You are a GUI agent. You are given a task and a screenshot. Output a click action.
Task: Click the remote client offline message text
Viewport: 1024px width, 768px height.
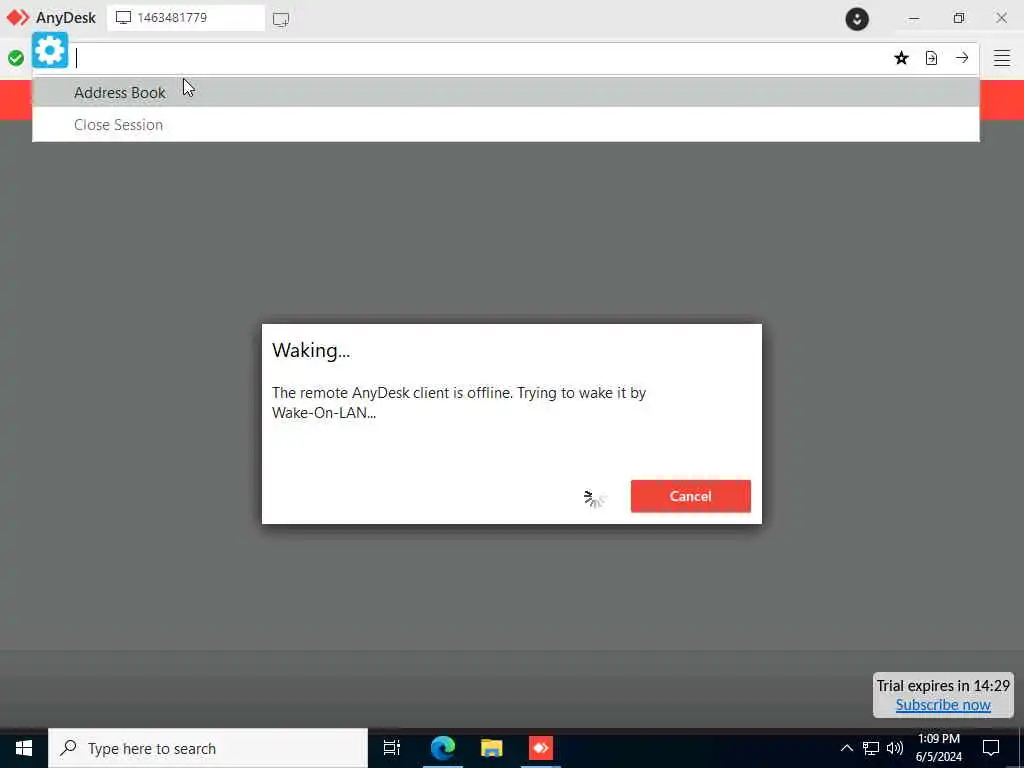(x=459, y=402)
